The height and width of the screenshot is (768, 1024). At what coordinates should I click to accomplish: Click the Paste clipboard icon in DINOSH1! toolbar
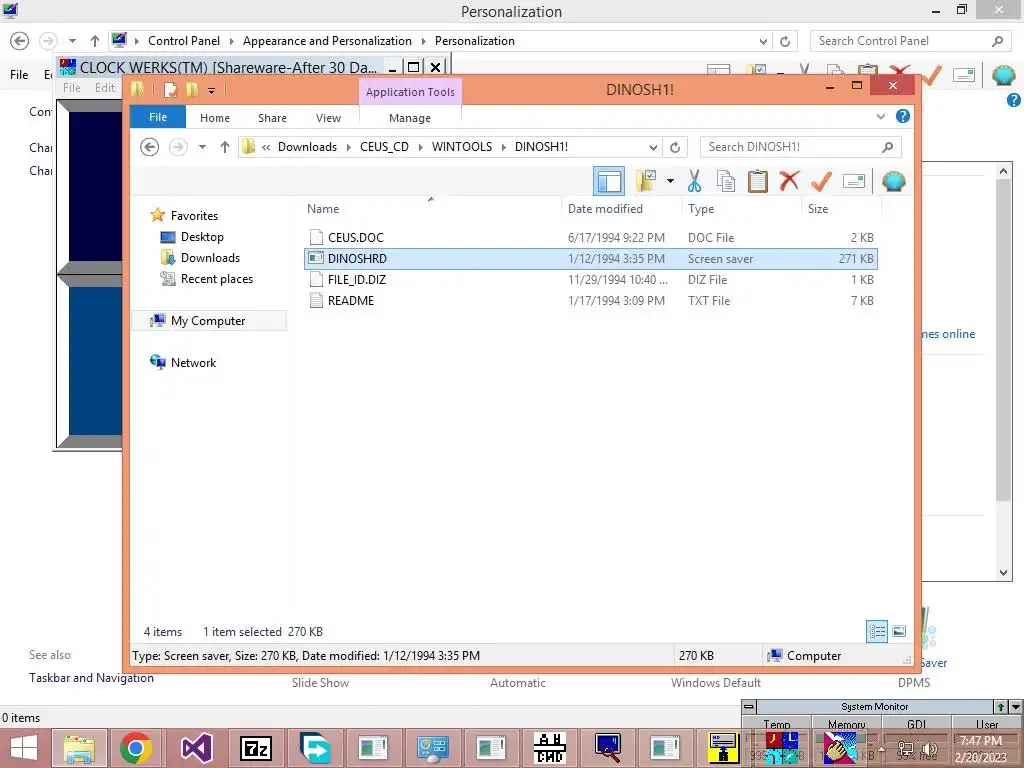pos(758,181)
